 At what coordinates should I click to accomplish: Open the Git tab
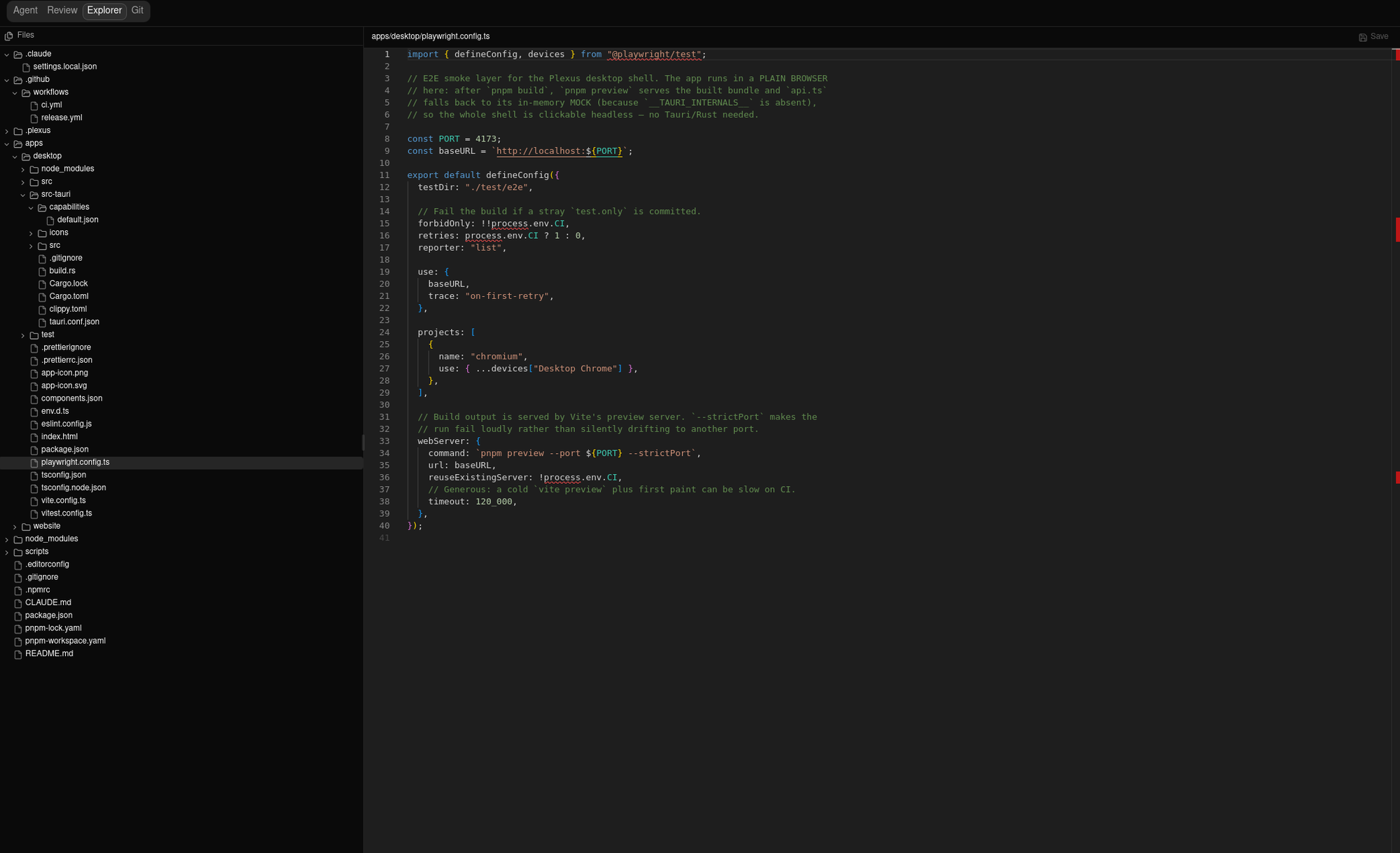pyautogui.click(x=137, y=11)
